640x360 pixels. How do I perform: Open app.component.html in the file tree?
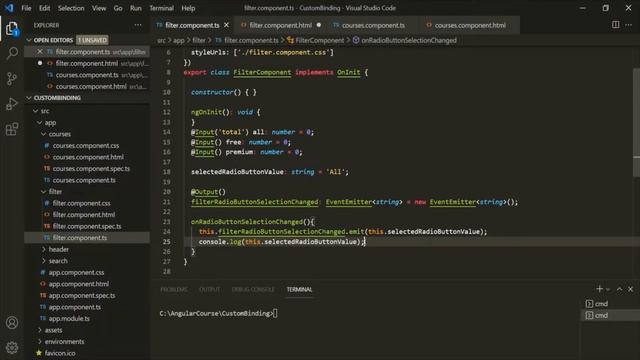tap(79, 284)
